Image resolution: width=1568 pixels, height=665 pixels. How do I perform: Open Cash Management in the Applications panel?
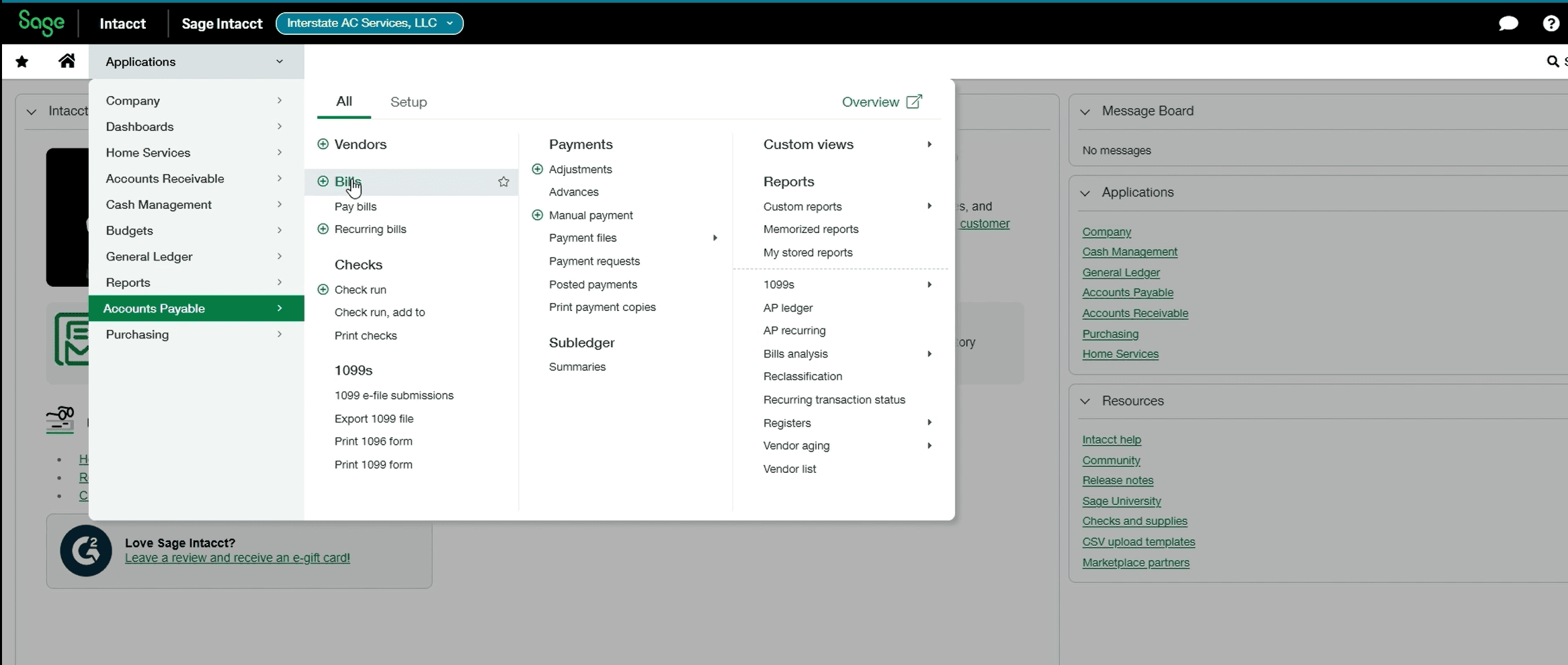tap(1129, 252)
